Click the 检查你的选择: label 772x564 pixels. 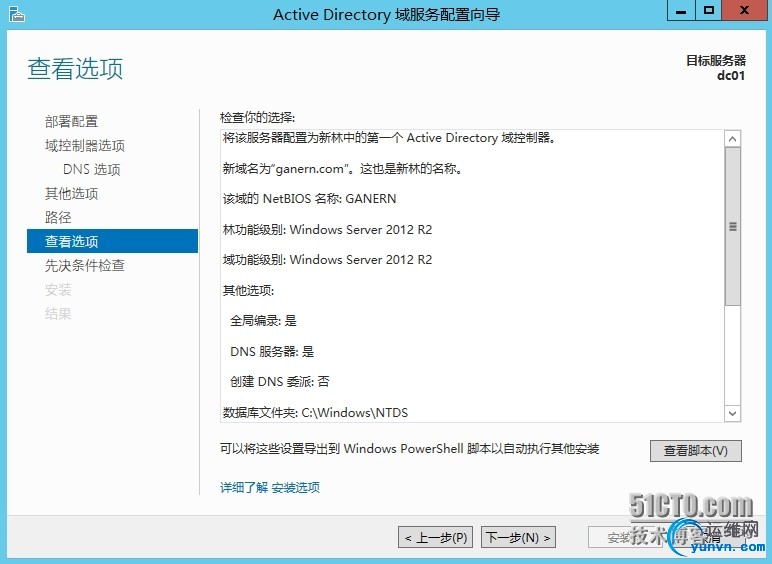(x=257, y=118)
